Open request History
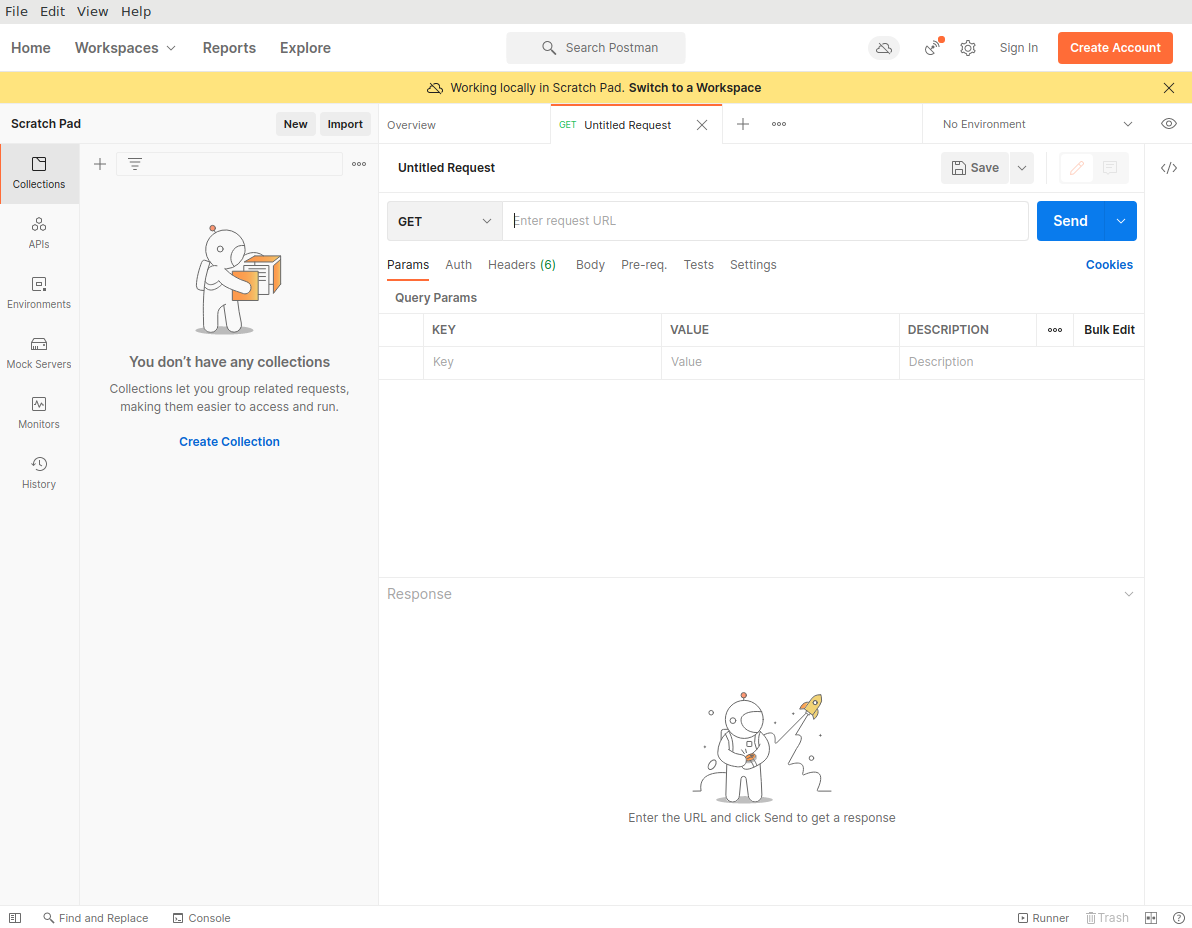Viewport: 1192px width, 928px height. pos(39,473)
